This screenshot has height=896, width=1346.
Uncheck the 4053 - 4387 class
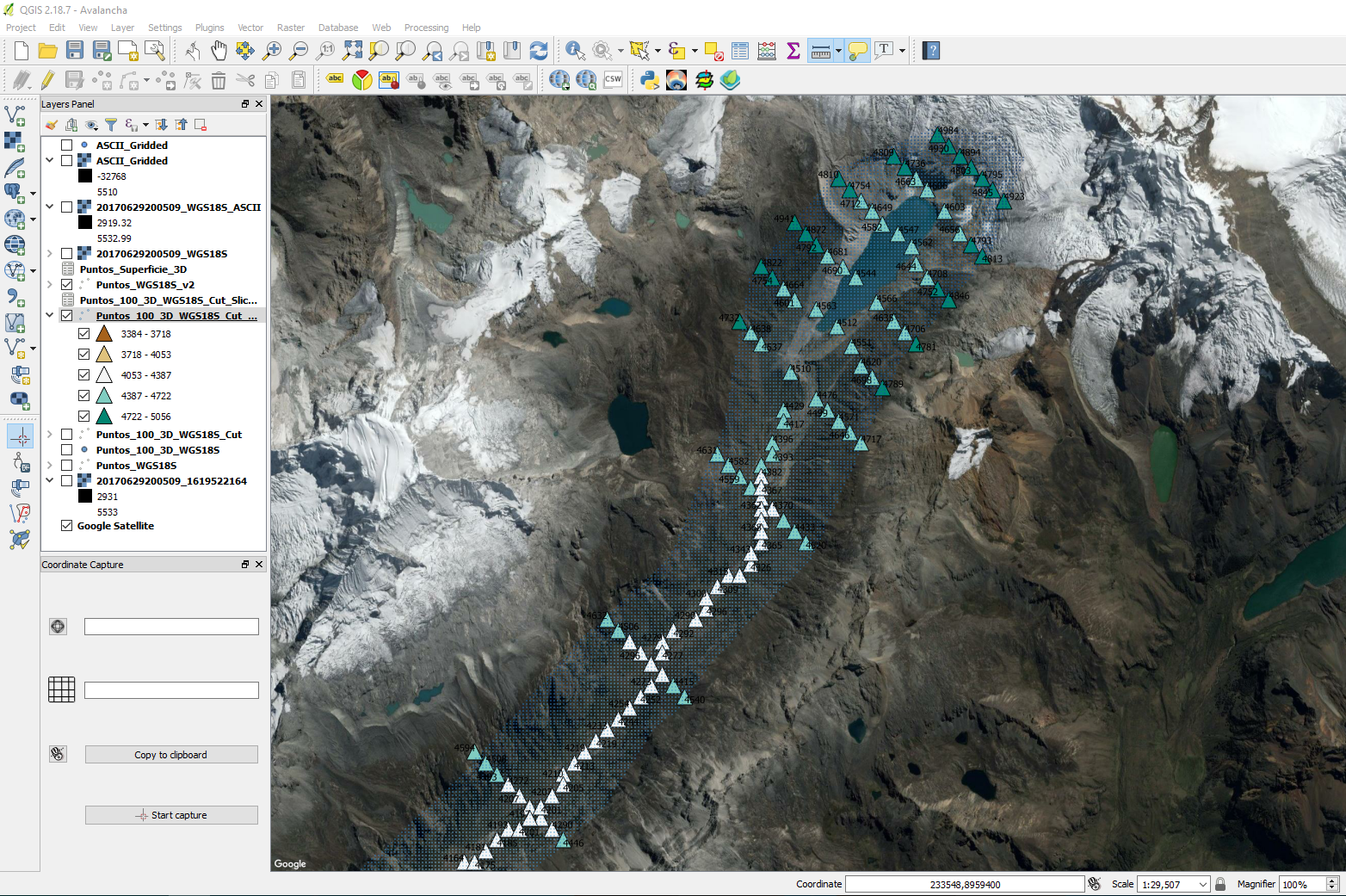pos(83,375)
